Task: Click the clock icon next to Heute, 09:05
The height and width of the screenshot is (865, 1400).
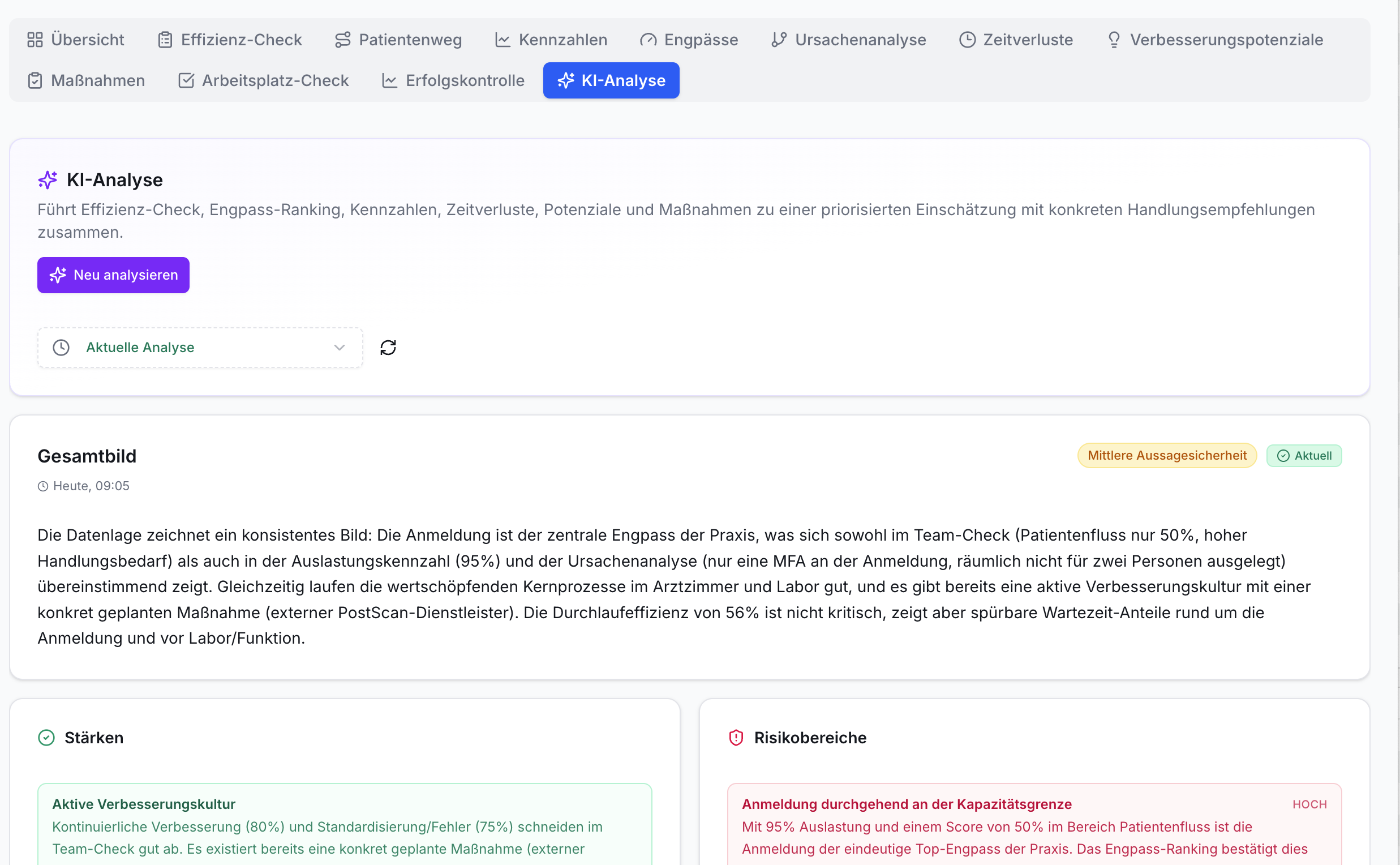Action: pyautogui.click(x=43, y=486)
